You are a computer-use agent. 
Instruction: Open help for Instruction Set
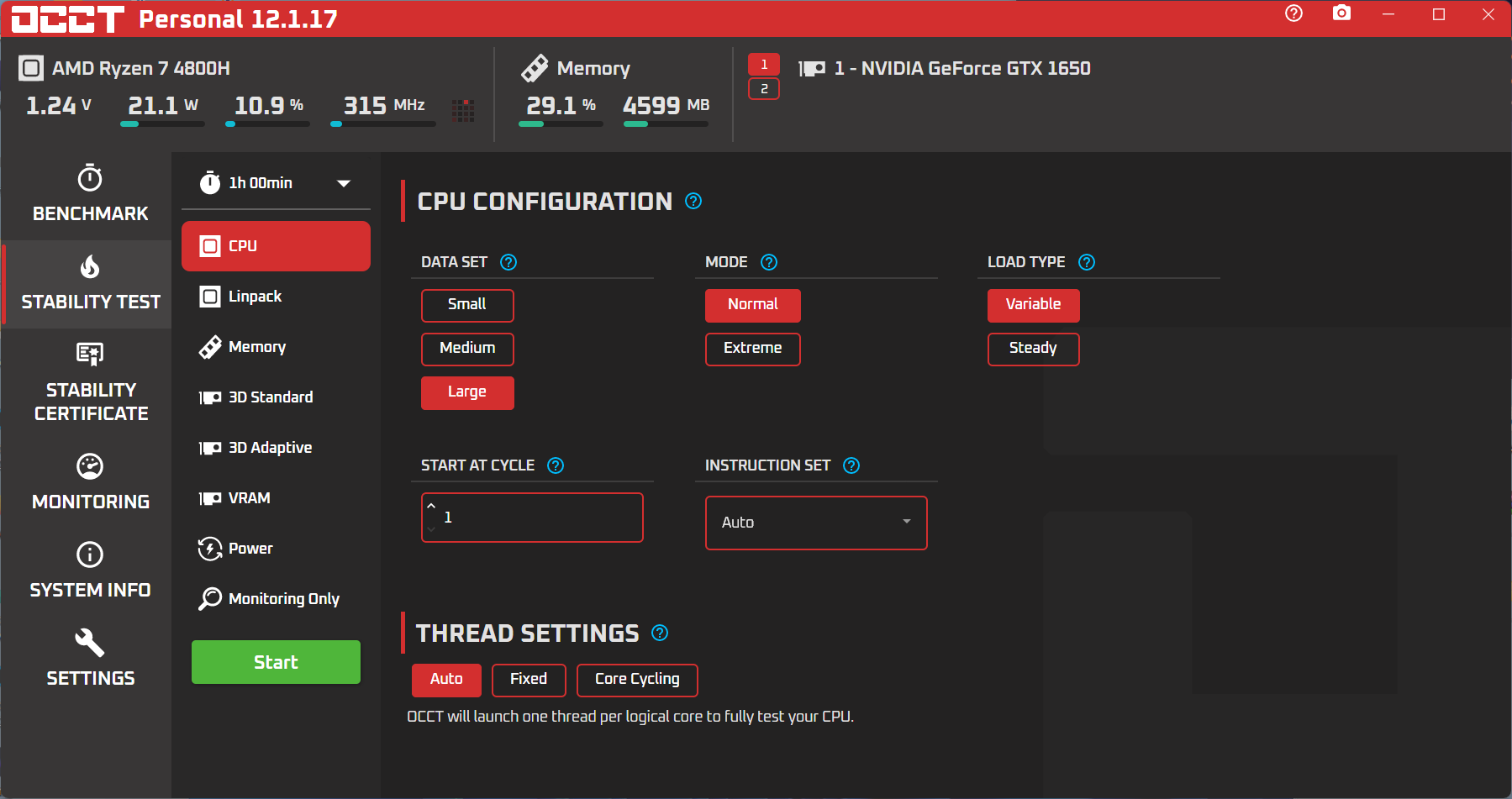click(x=851, y=465)
